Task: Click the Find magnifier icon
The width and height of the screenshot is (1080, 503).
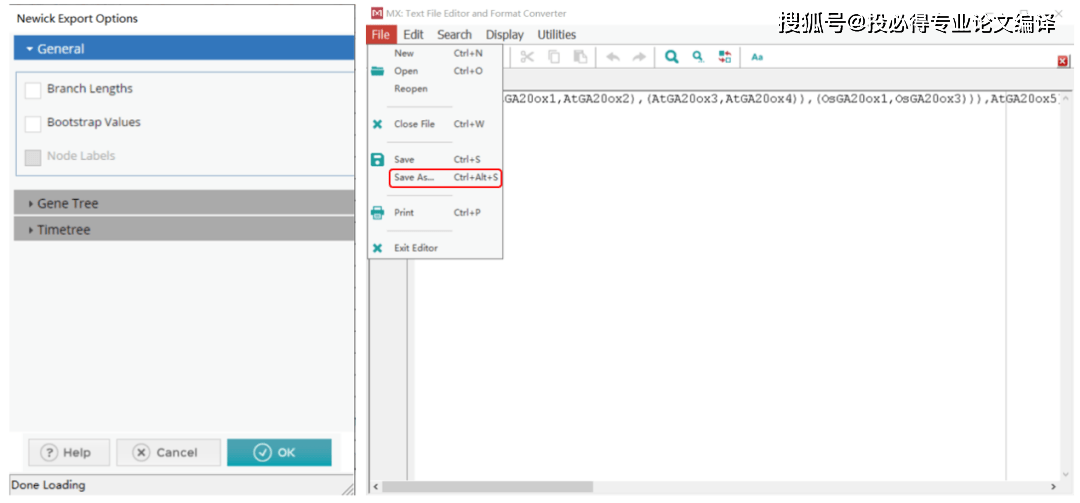Action: [x=672, y=57]
